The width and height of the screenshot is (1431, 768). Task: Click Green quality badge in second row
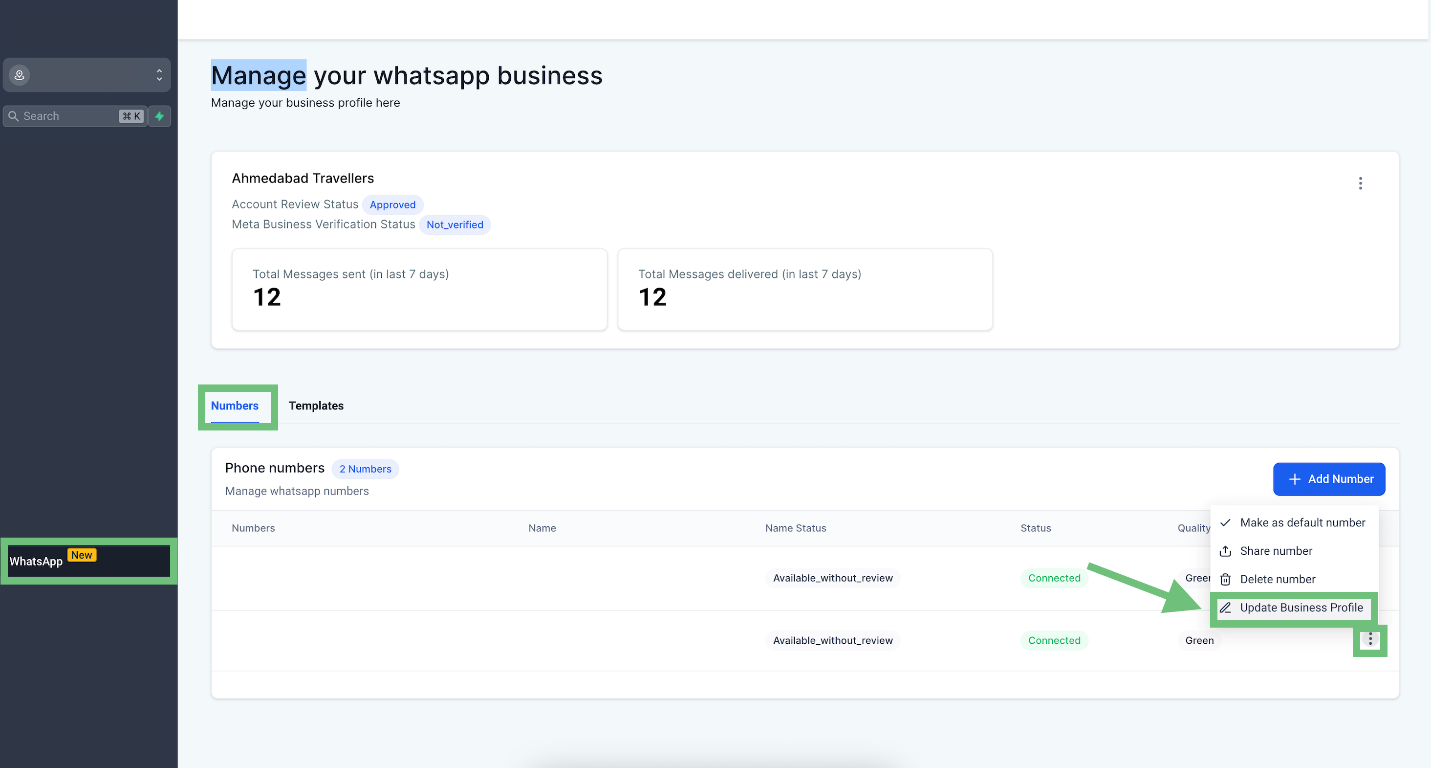click(x=1200, y=641)
